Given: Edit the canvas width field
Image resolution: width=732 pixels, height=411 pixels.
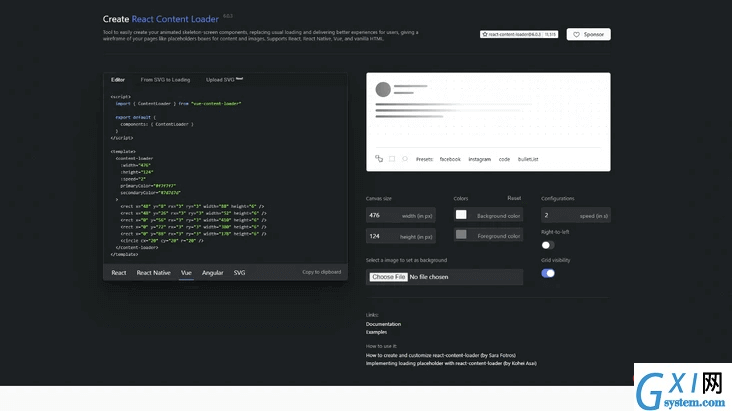Looking at the screenshot, I should [401, 215].
